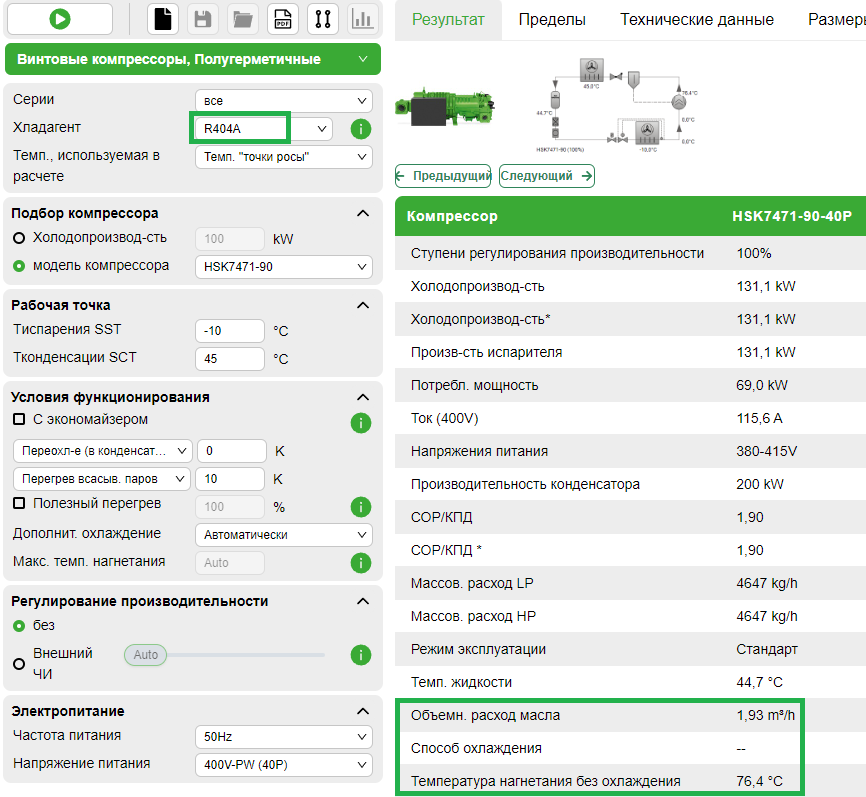The height and width of the screenshot is (797, 866).
Task: Open the 'Технические данные' tab
Action: tap(696, 20)
